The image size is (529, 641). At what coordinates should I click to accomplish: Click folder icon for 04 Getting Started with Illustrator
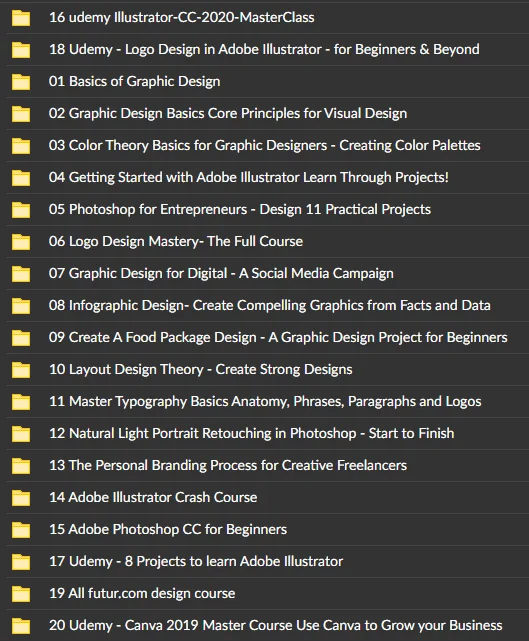pos(21,178)
